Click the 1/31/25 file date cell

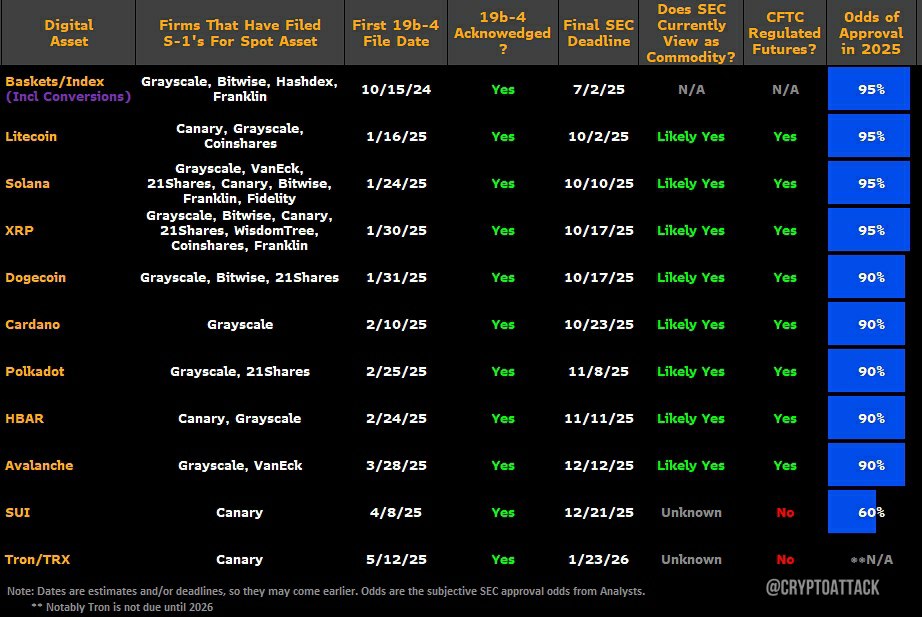pyautogui.click(x=396, y=278)
